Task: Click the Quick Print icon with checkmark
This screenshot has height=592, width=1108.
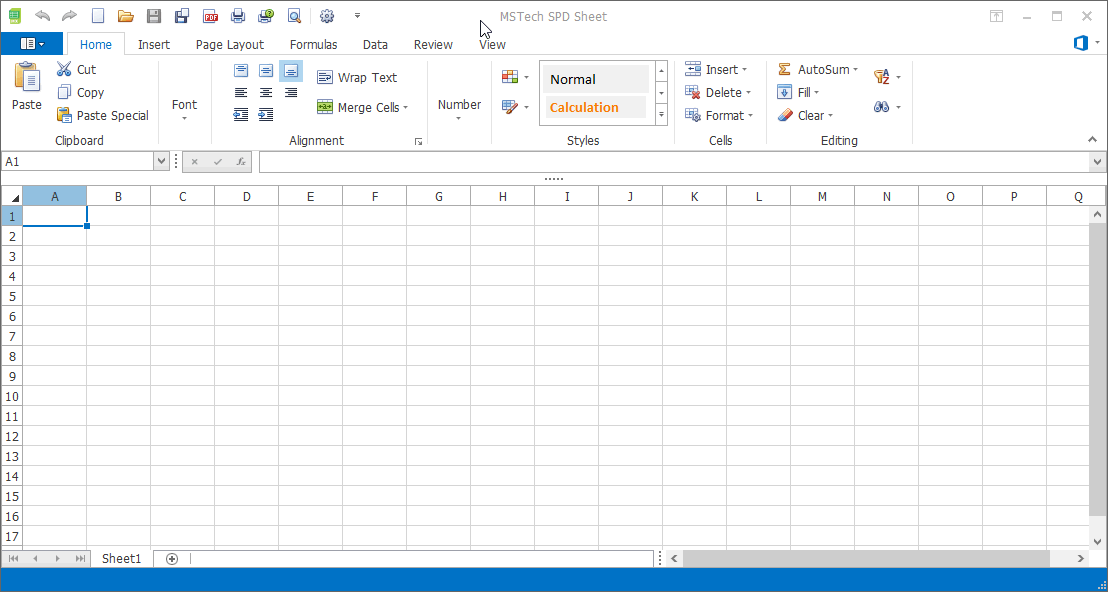Action: pos(266,16)
